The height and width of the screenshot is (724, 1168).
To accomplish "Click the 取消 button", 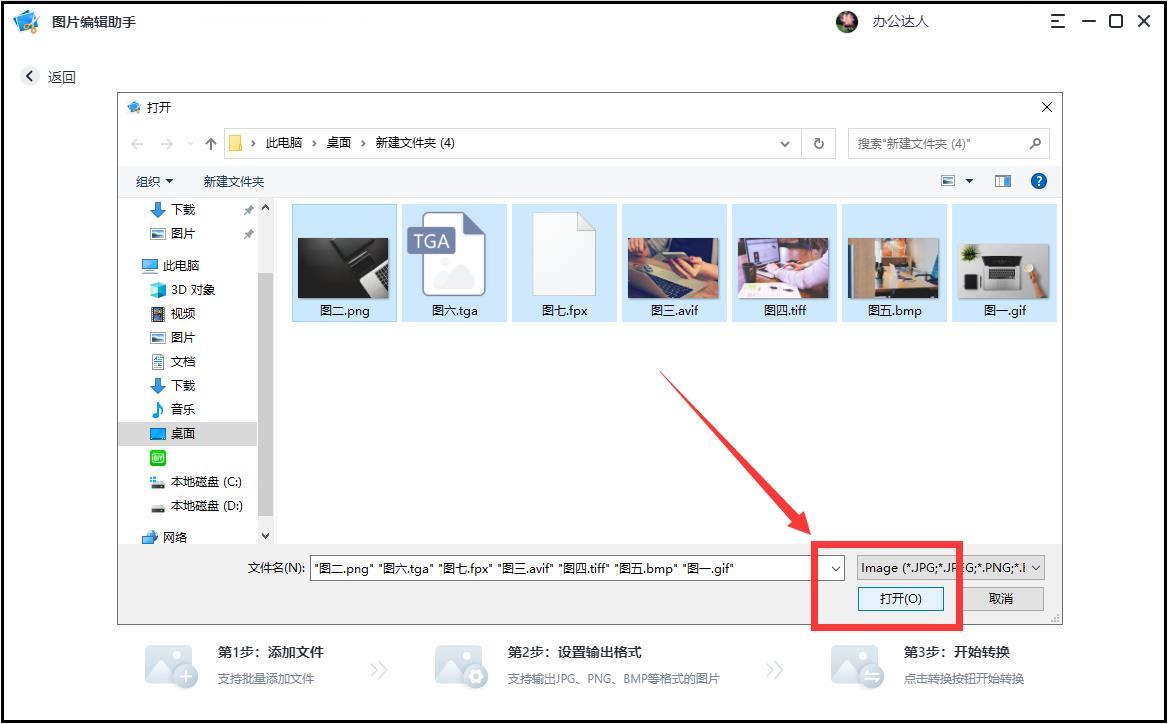I will [x=1003, y=599].
